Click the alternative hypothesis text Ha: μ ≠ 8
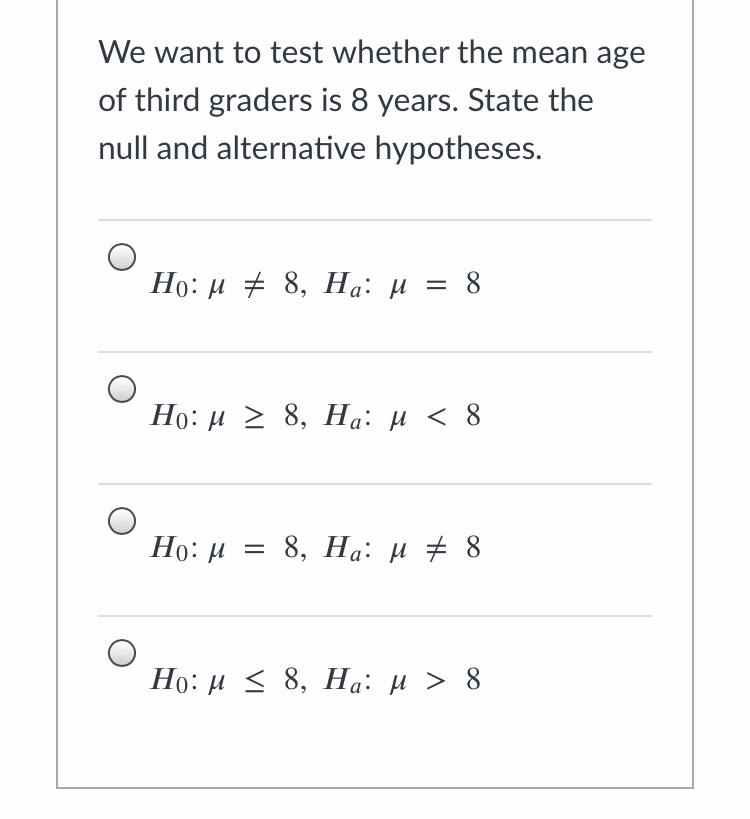The image size is (750, 819). [x=405, y=550]
